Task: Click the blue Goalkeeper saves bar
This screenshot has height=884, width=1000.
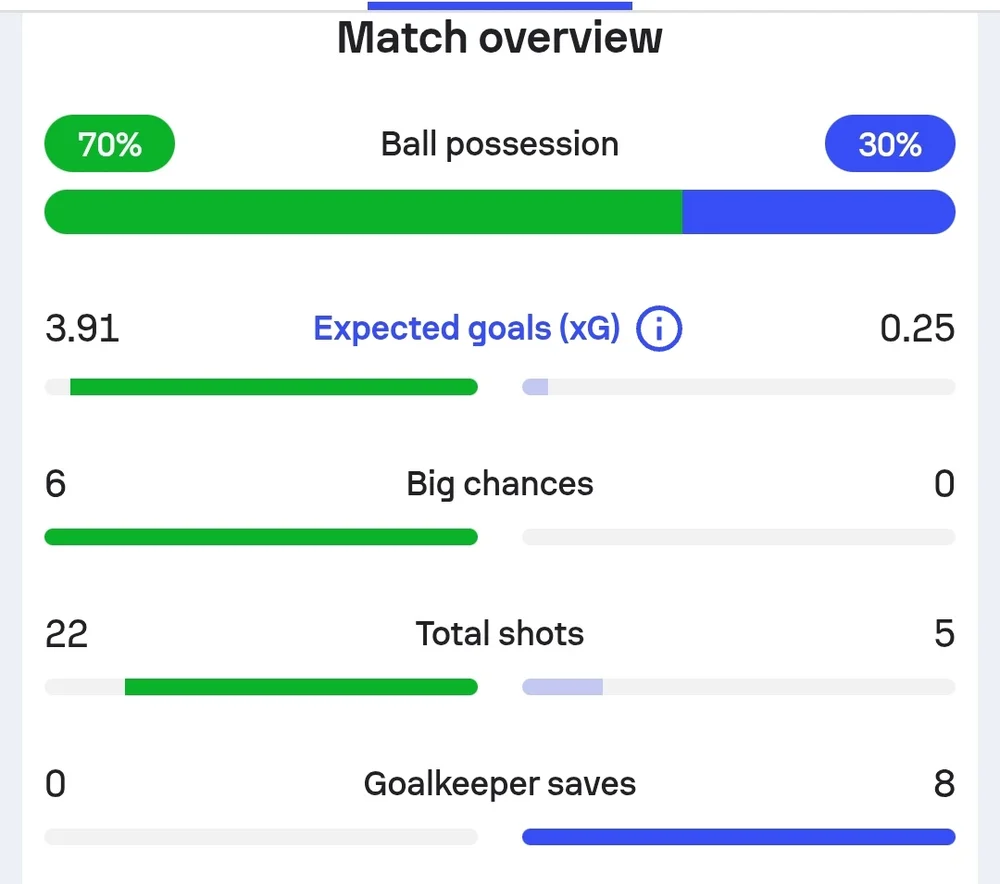Action: tap(739, 836)
